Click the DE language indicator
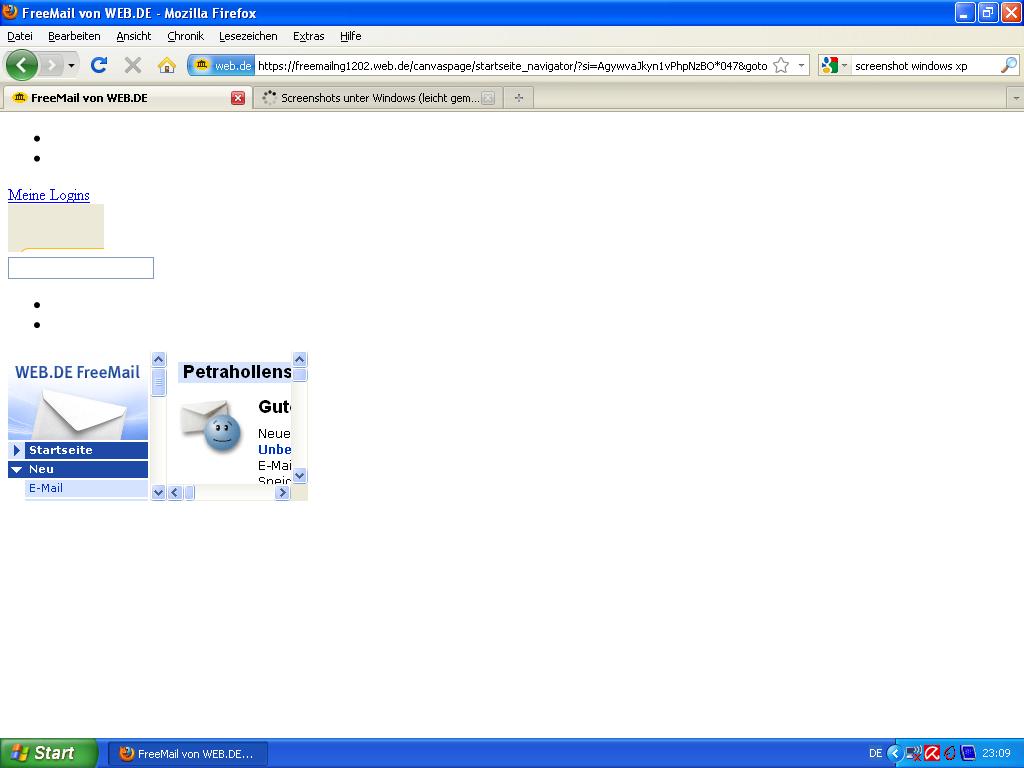The width and height of the screenshot is (1024, 768). (x=876, y=753)
